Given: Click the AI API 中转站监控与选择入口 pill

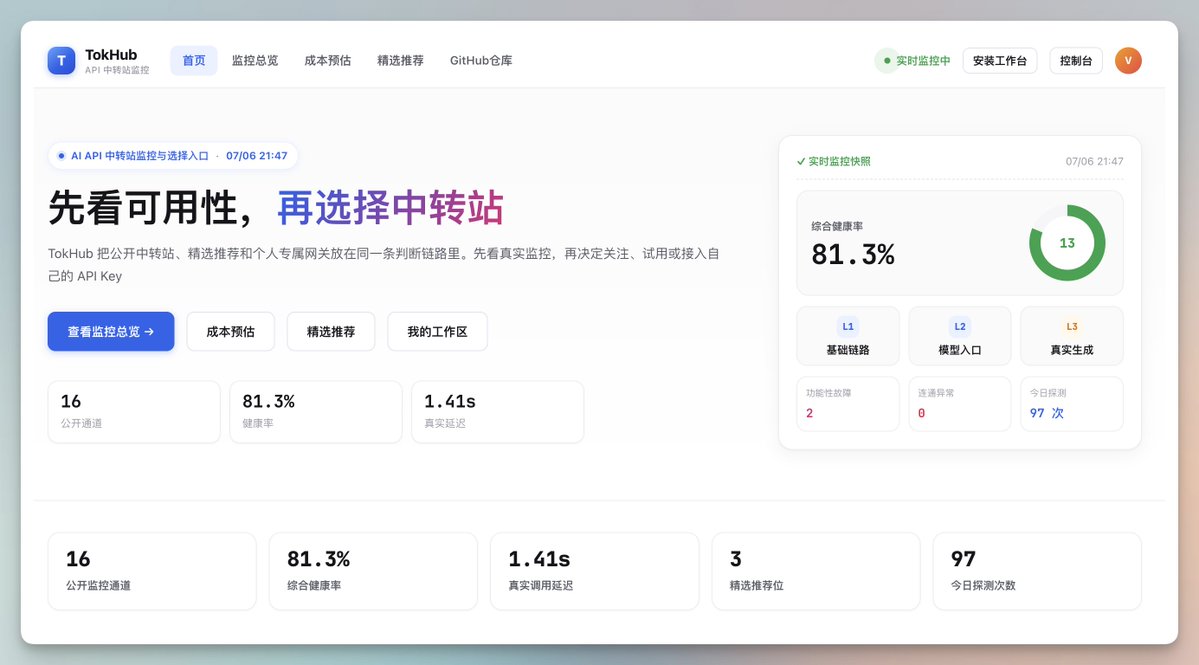Looking at the screenshot, I should point(173,155).
